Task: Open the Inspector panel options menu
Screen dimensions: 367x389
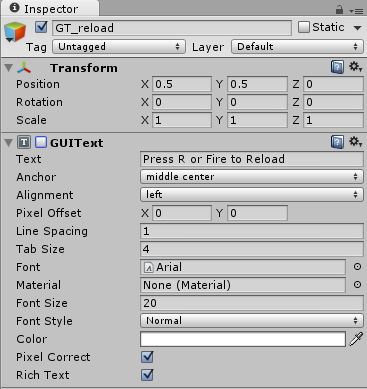Action: pos(357,11)
